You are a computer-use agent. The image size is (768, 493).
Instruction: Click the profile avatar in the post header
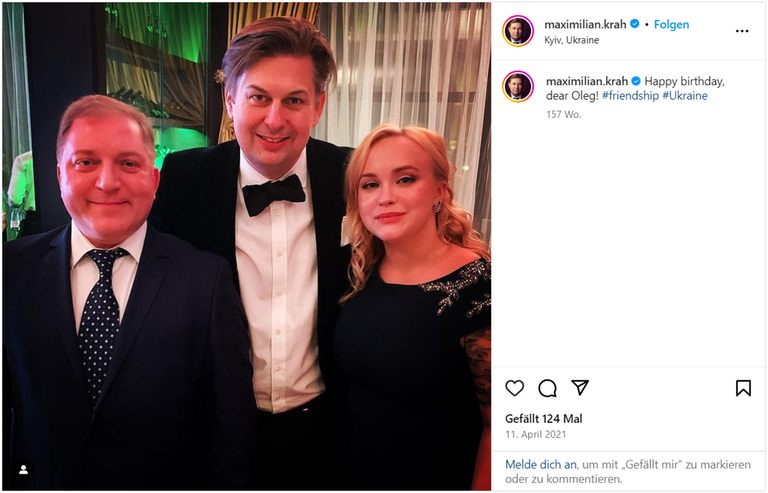coord(518,31)
